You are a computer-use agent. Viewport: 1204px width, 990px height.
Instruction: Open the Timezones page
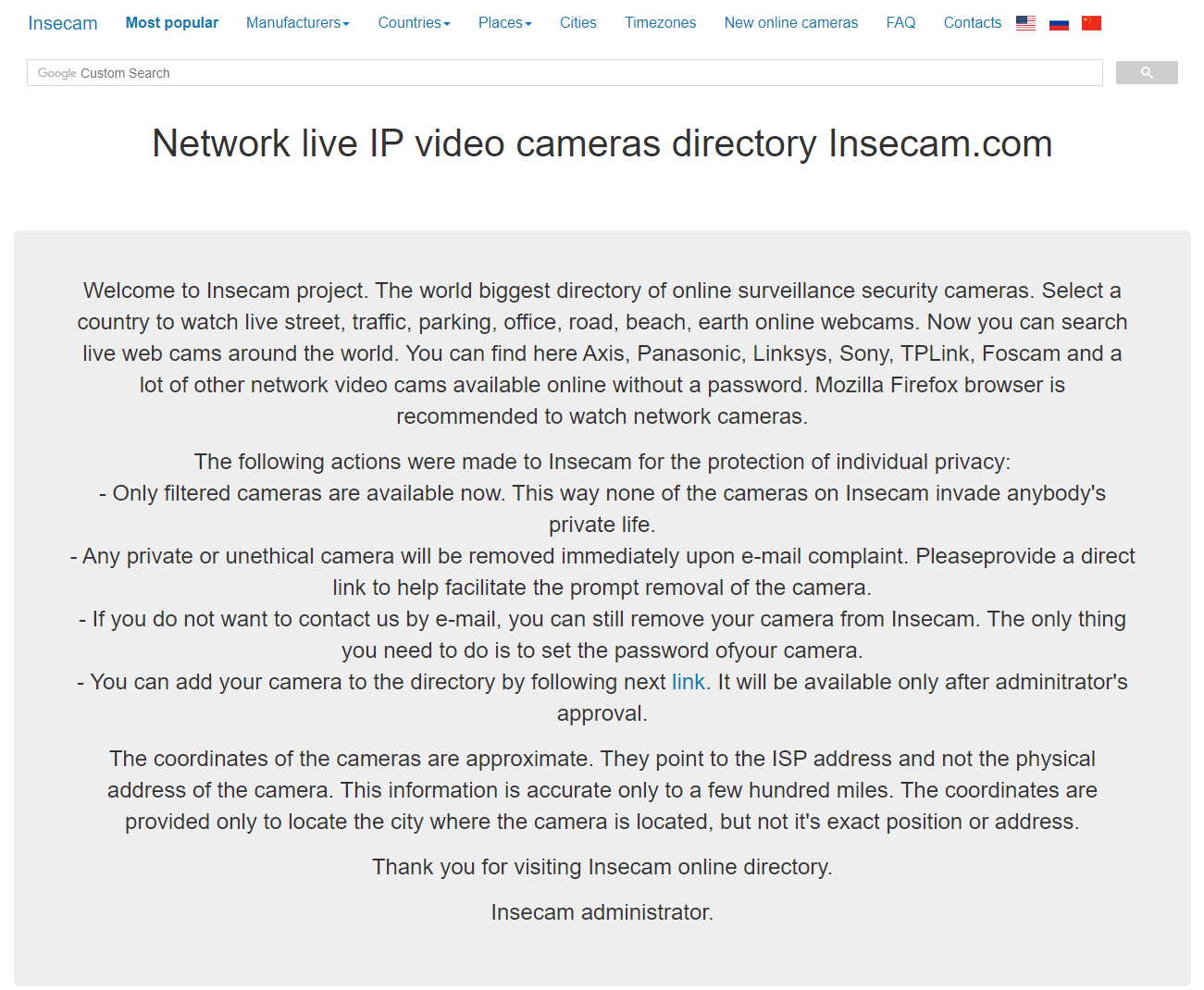(x=660, y=23)
